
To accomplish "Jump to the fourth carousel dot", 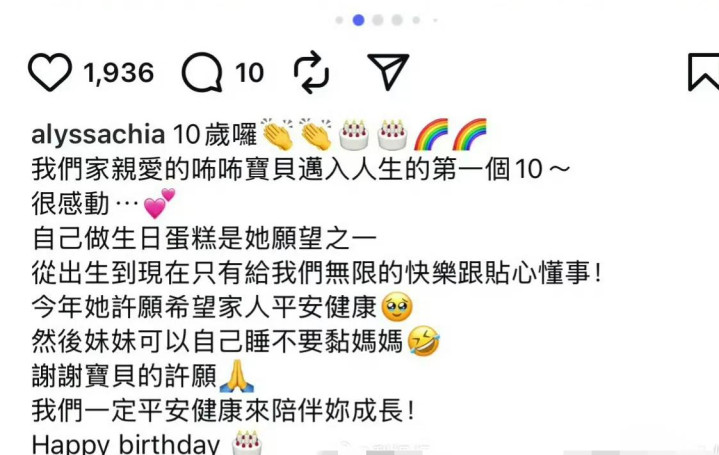I will tap(397, 20).
